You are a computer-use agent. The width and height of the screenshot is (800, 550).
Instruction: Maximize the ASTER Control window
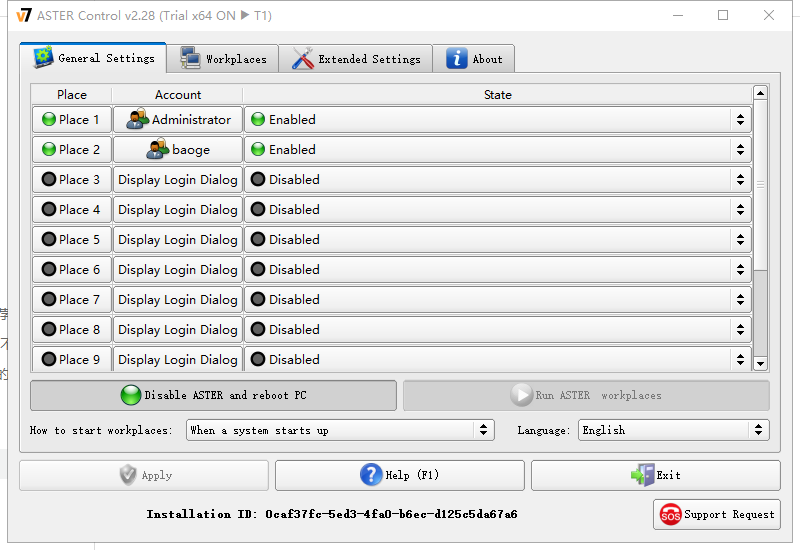[x=723, y=15]
